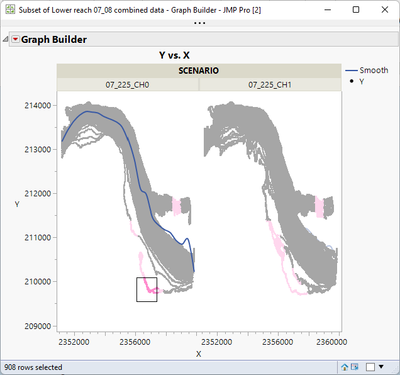This screenshot has height=375, width=400.
Task: Click the JMP app icon in title bar
Action: click(x=10, y=10)
